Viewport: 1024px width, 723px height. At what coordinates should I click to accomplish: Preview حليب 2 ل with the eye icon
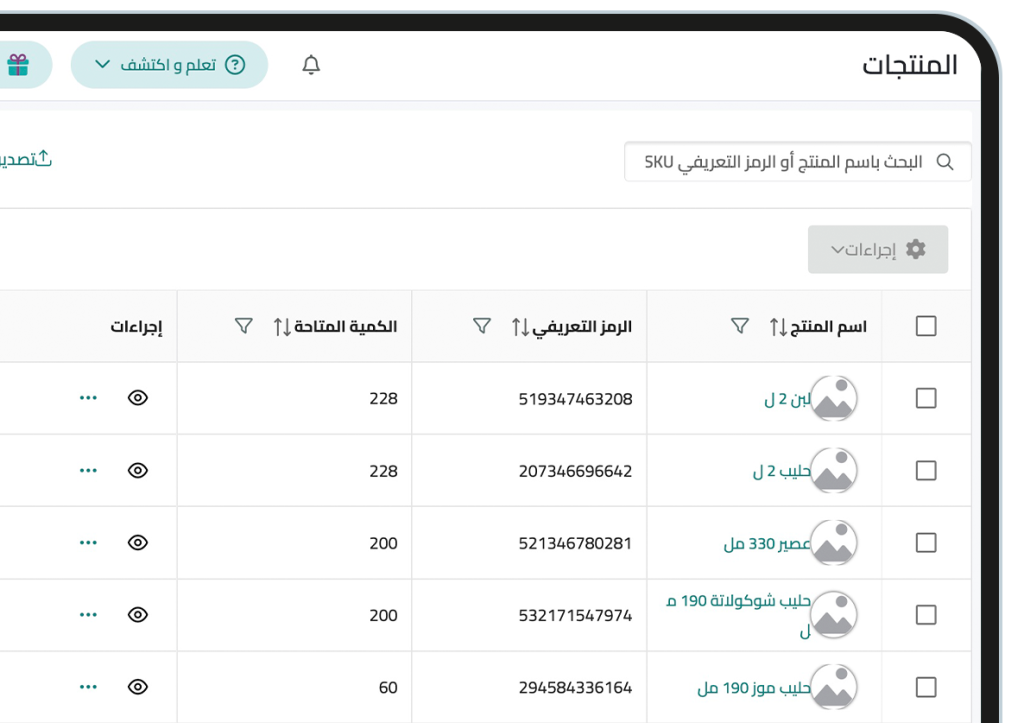point(138,470)
